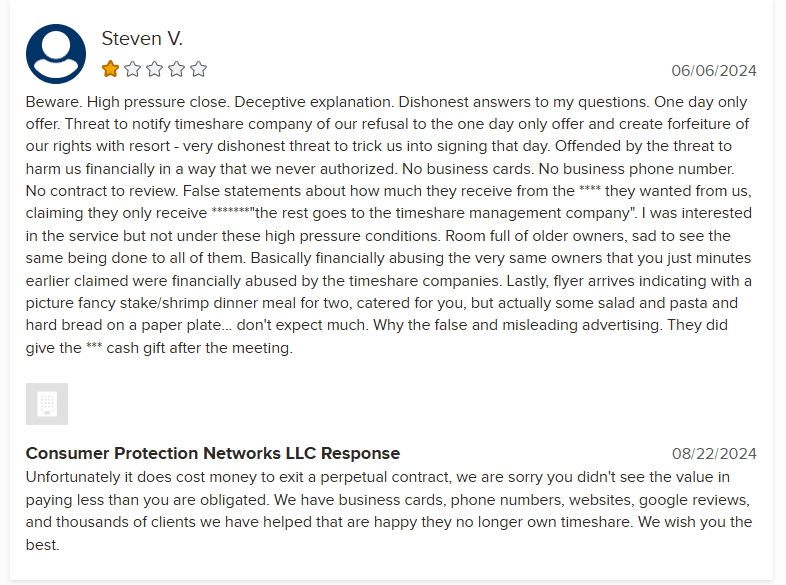The height and width of the screenshot is (585, 786).
Task: Click the first orange filled star
Action: coord(110,69)
